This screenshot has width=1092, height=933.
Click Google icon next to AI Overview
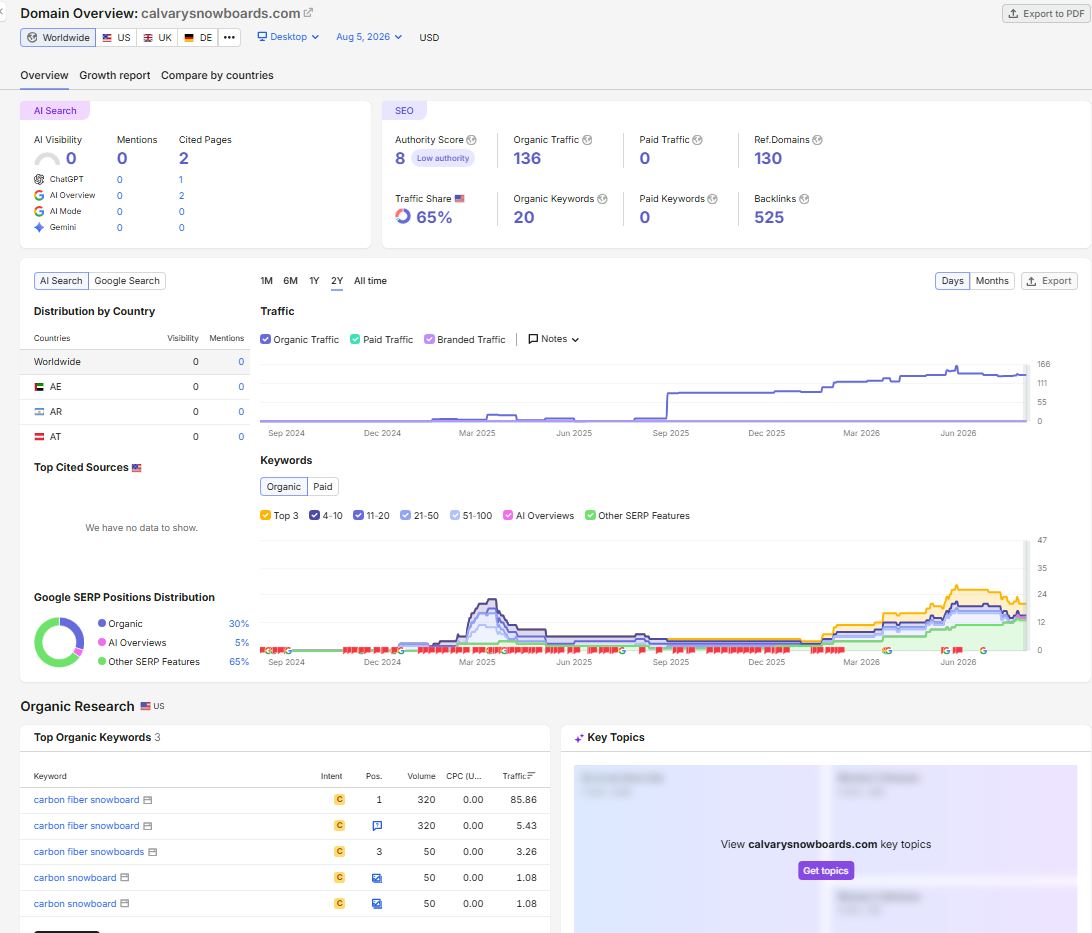39,195
